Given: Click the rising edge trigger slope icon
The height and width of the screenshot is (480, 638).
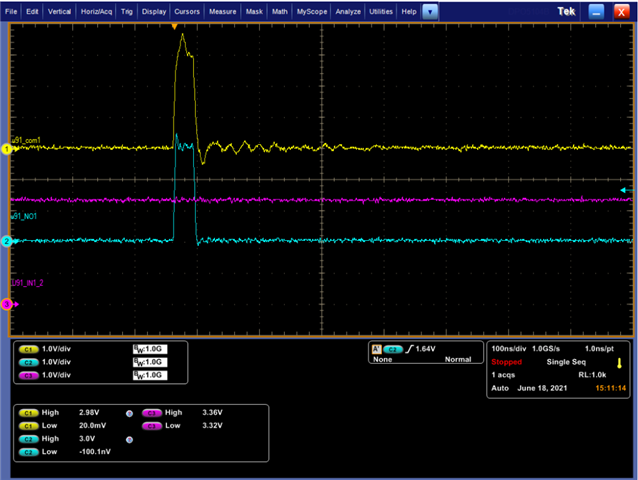Looking at the screenshot, I should [409, 349].
